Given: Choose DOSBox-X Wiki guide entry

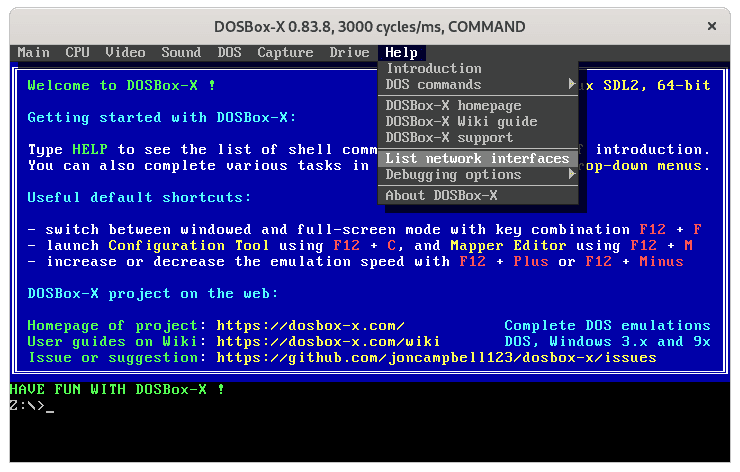Looking at the screenshot, I should tap(478, 121).
